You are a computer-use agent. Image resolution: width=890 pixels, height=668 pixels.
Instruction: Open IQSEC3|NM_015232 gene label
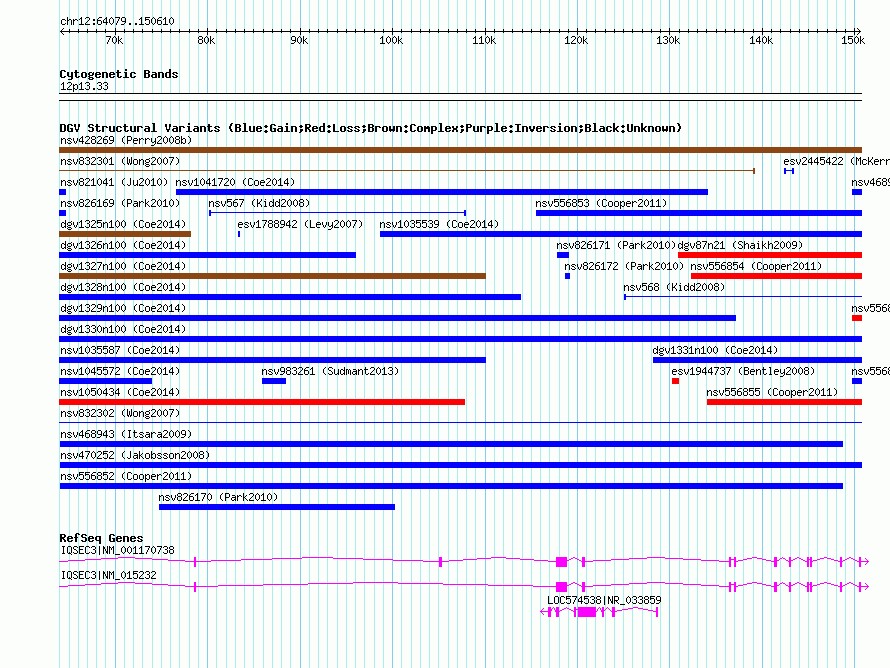click(108, 575)
